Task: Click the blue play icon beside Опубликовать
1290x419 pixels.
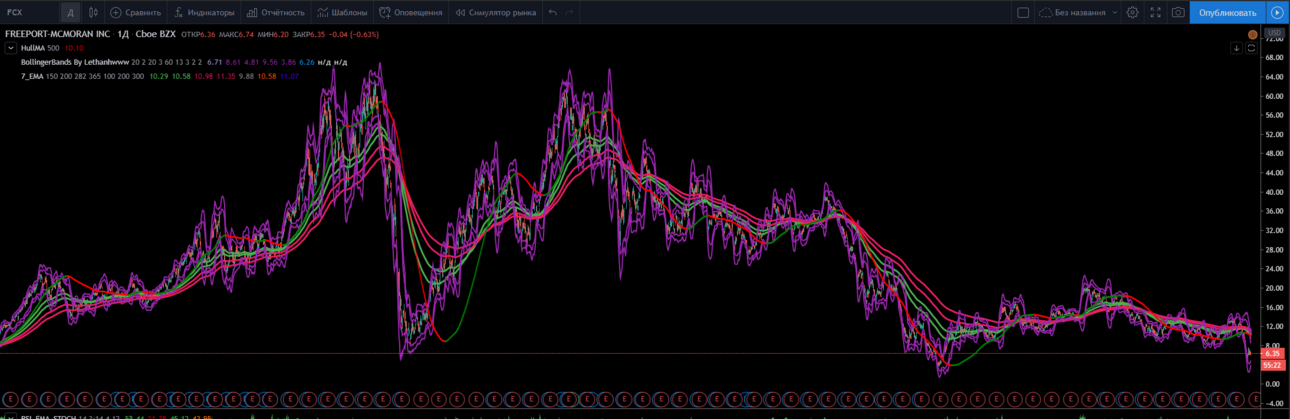Action: pyautogui.click(x=1277, y=13)
